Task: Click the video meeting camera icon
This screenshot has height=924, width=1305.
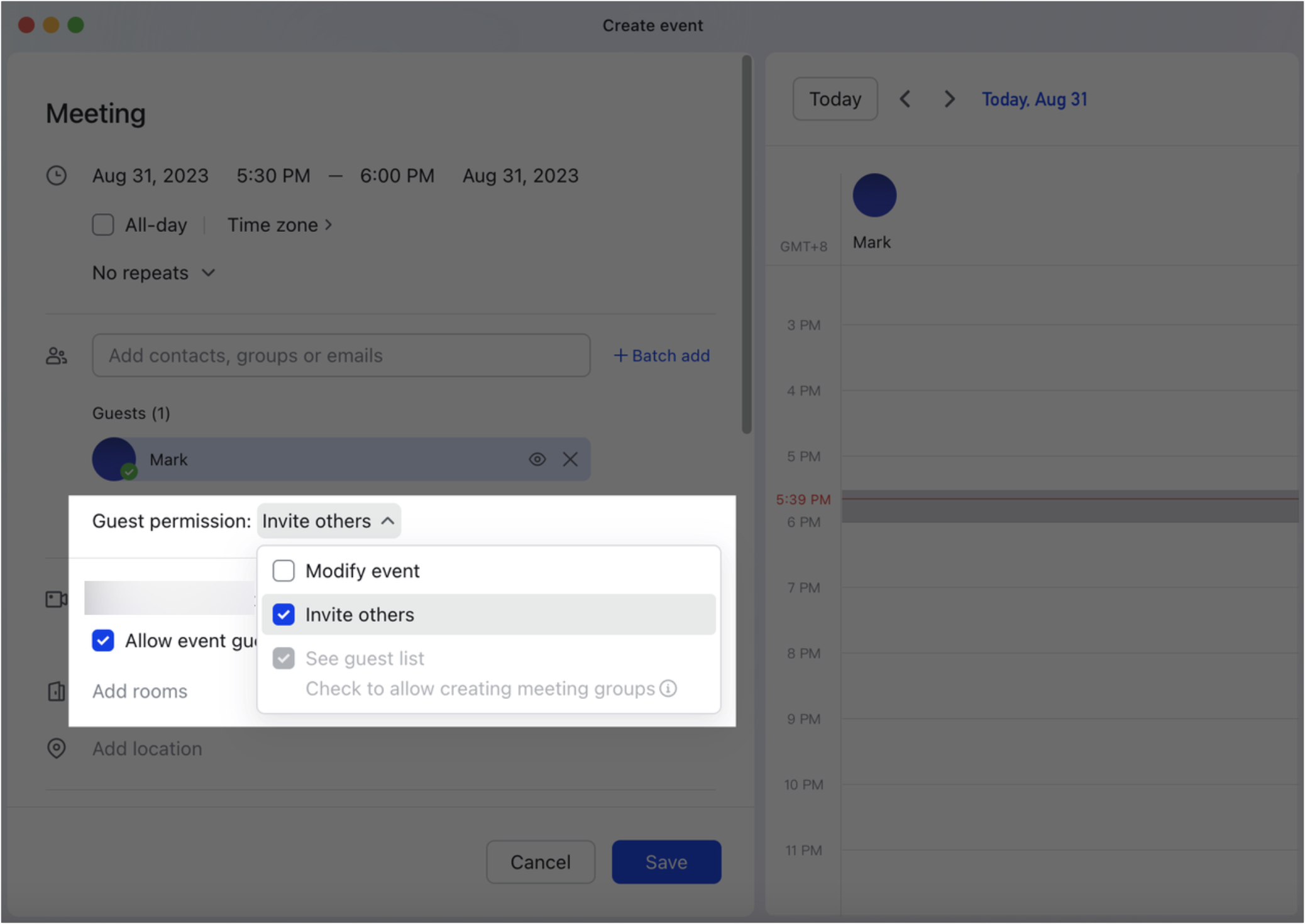Action: tap(57, 599)
